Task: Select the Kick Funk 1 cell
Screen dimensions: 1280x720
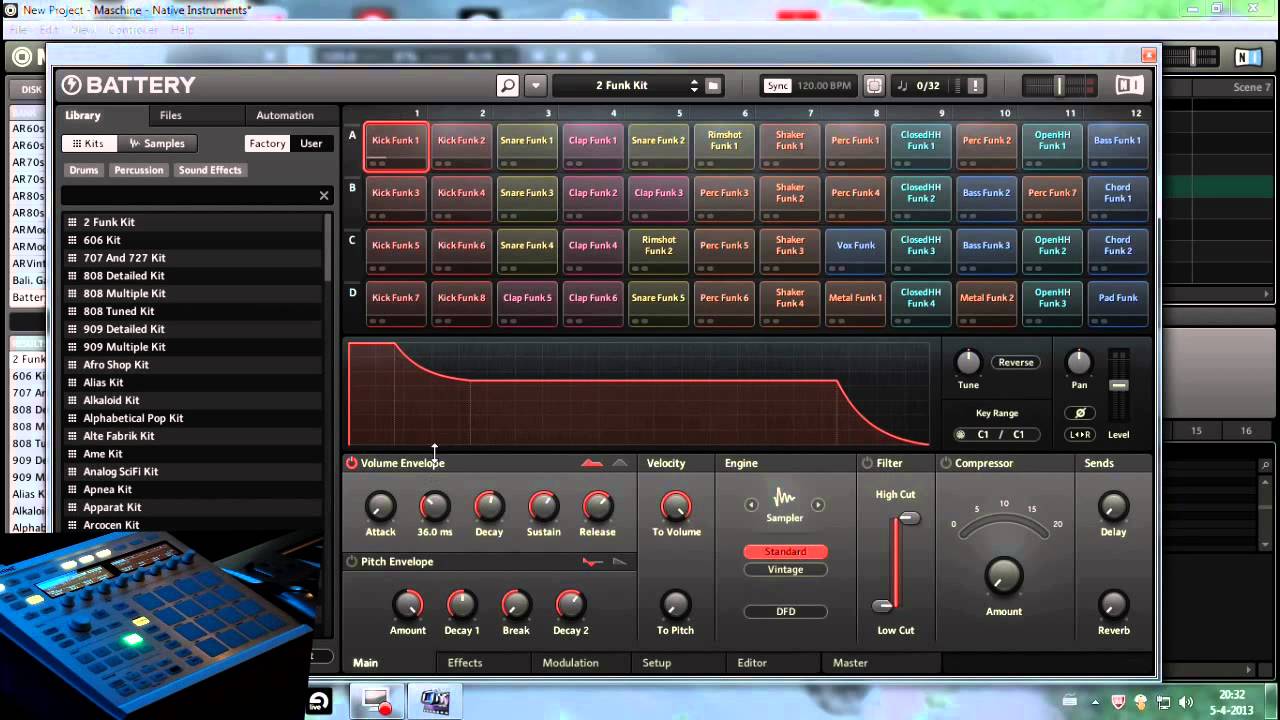Action: click(396, 146)
